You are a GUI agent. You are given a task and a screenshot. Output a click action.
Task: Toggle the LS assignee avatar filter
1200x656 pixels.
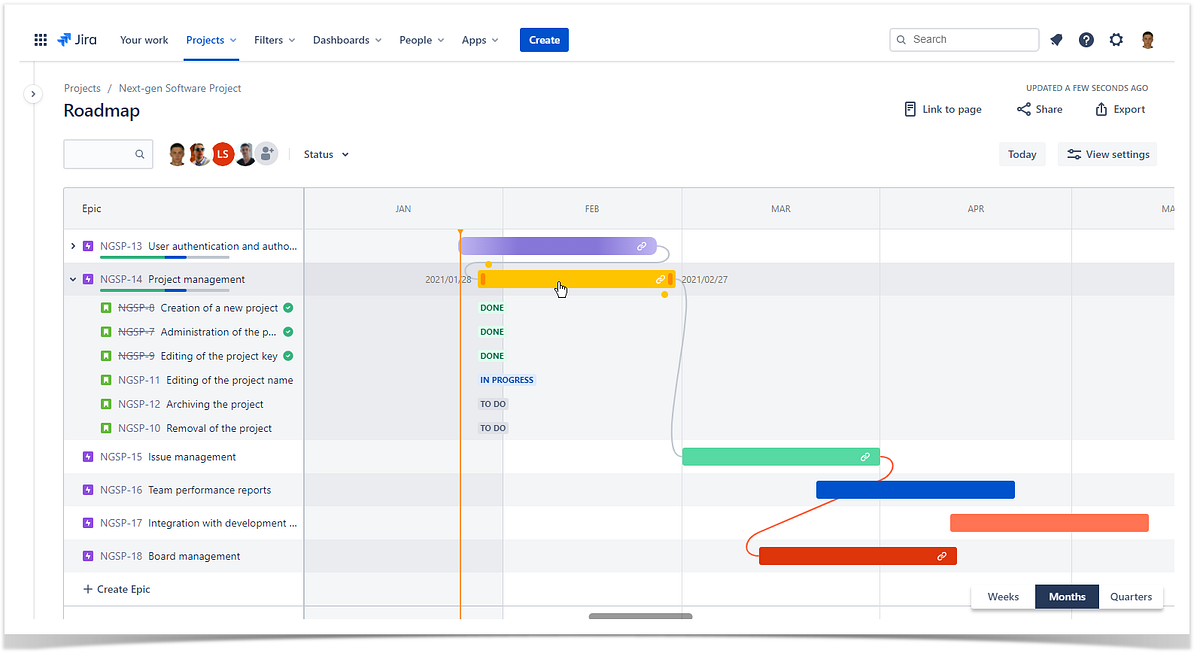tap(222, 154)
